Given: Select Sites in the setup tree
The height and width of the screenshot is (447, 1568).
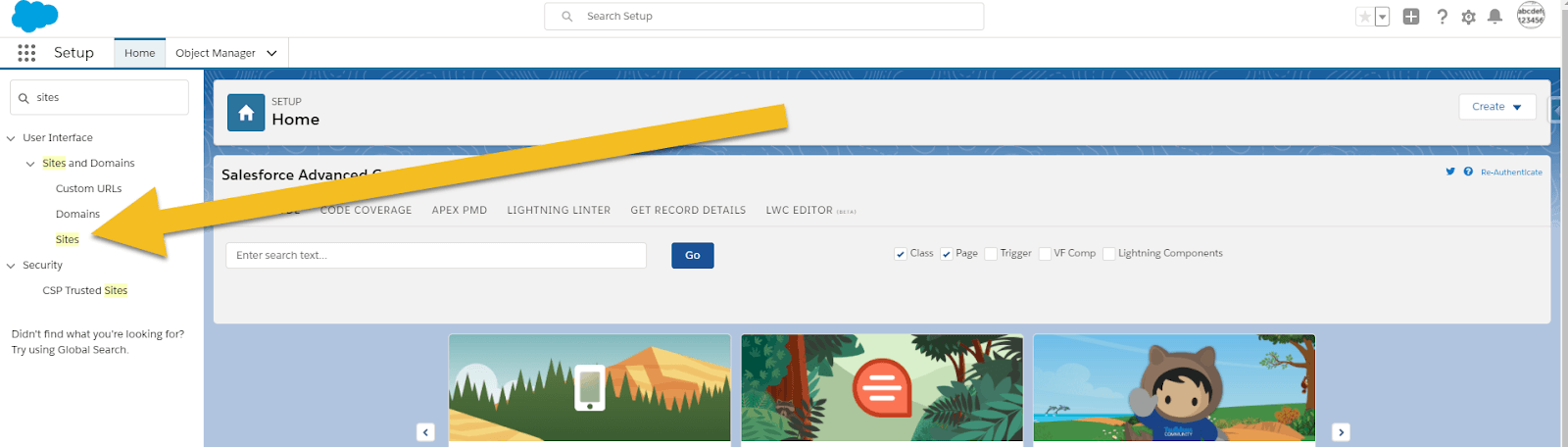Looking at the screenshot, I should (x=68, y=239).
